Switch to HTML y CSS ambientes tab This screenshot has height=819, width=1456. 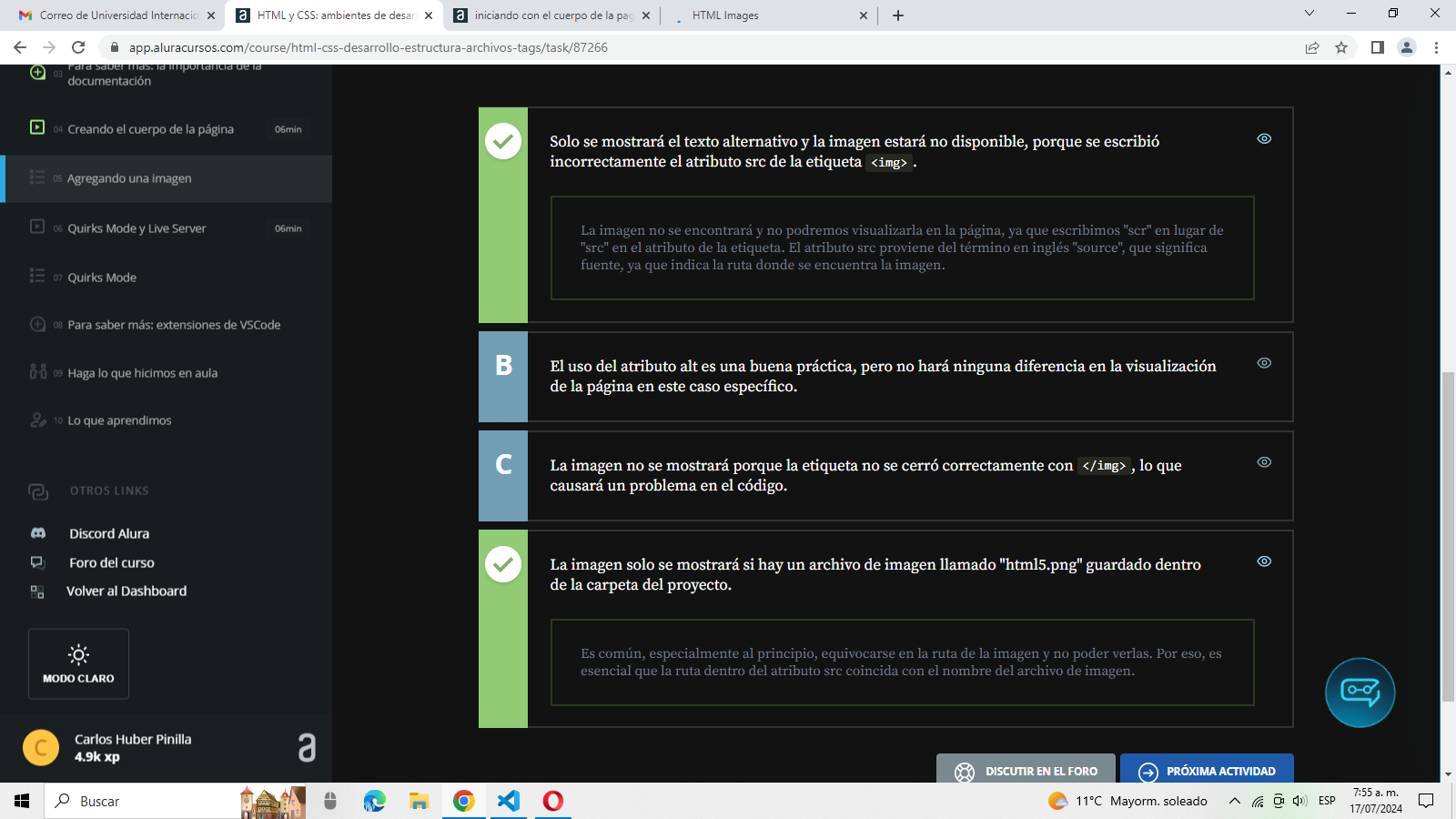point(333,15)
